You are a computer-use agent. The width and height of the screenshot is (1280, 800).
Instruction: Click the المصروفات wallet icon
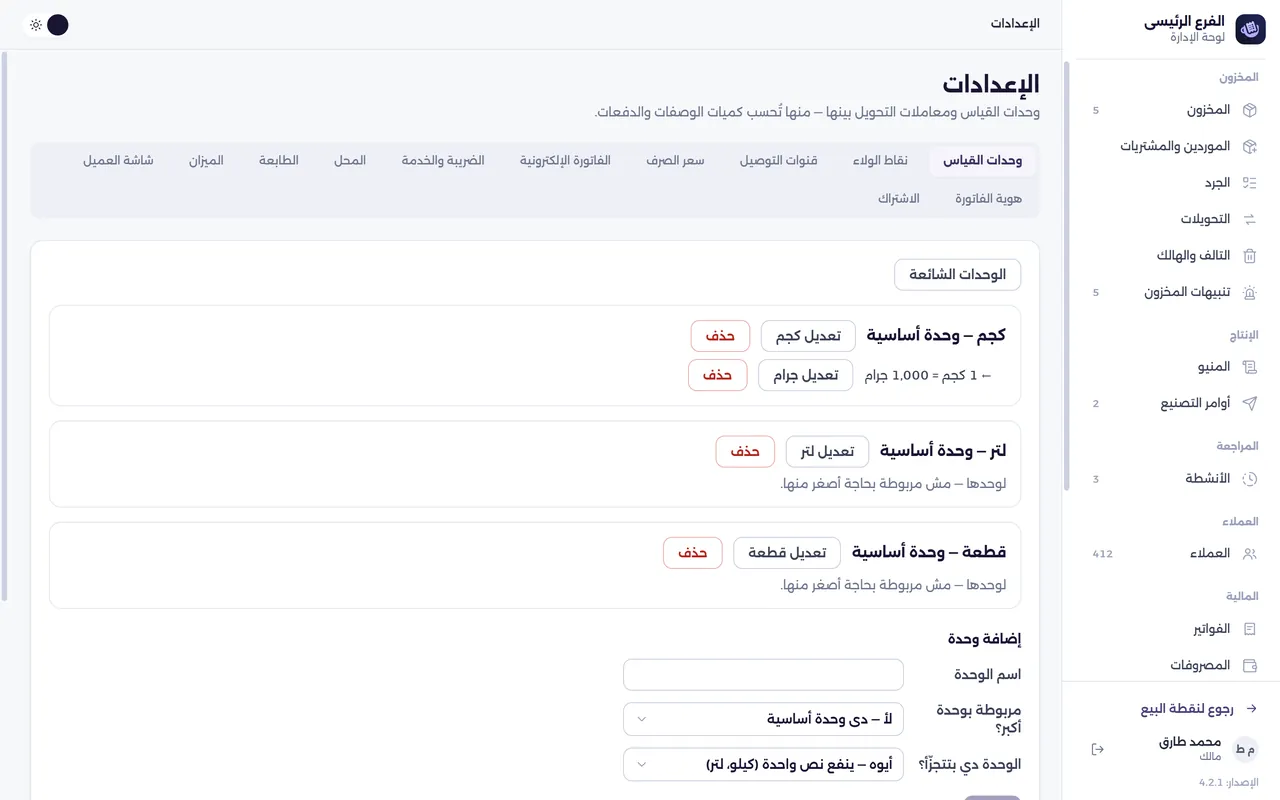click(1249, 665)
